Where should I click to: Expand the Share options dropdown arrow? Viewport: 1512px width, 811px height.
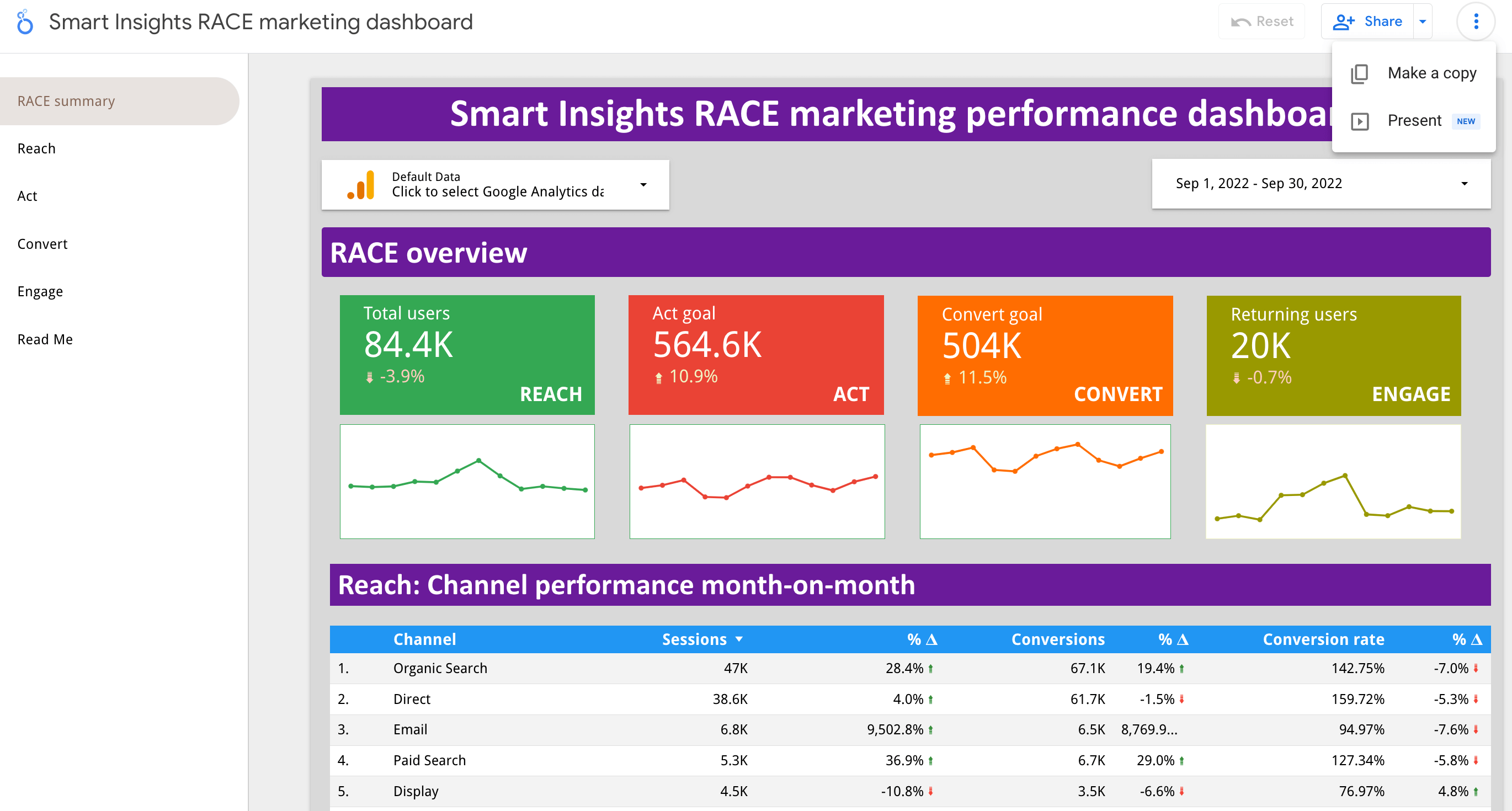pyautogui.click(x=1423, y=21)
